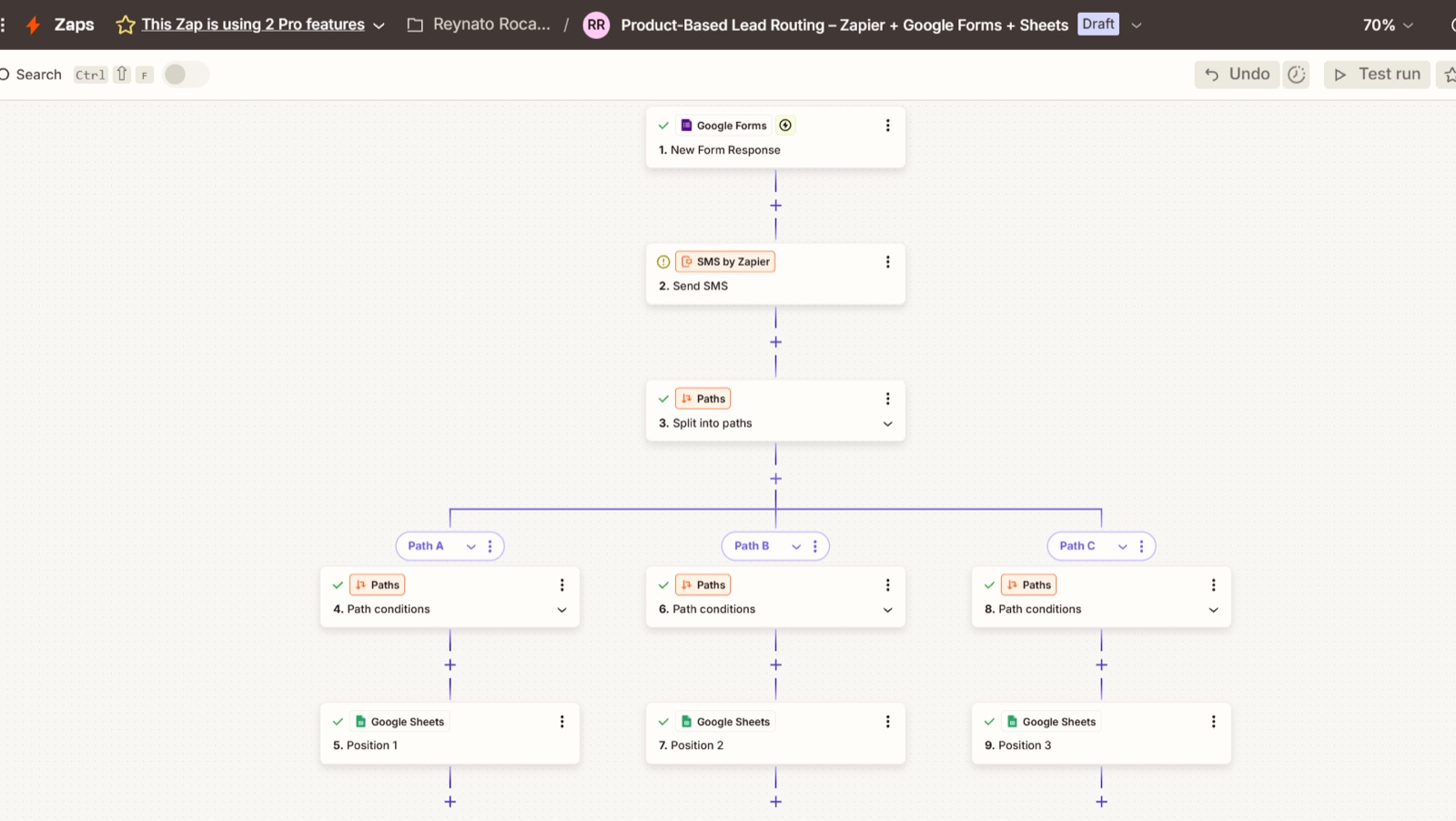This screenshot has height=821, width=1456.
Task: Expand step 6 Path conditions chevron
Action: 887,610
